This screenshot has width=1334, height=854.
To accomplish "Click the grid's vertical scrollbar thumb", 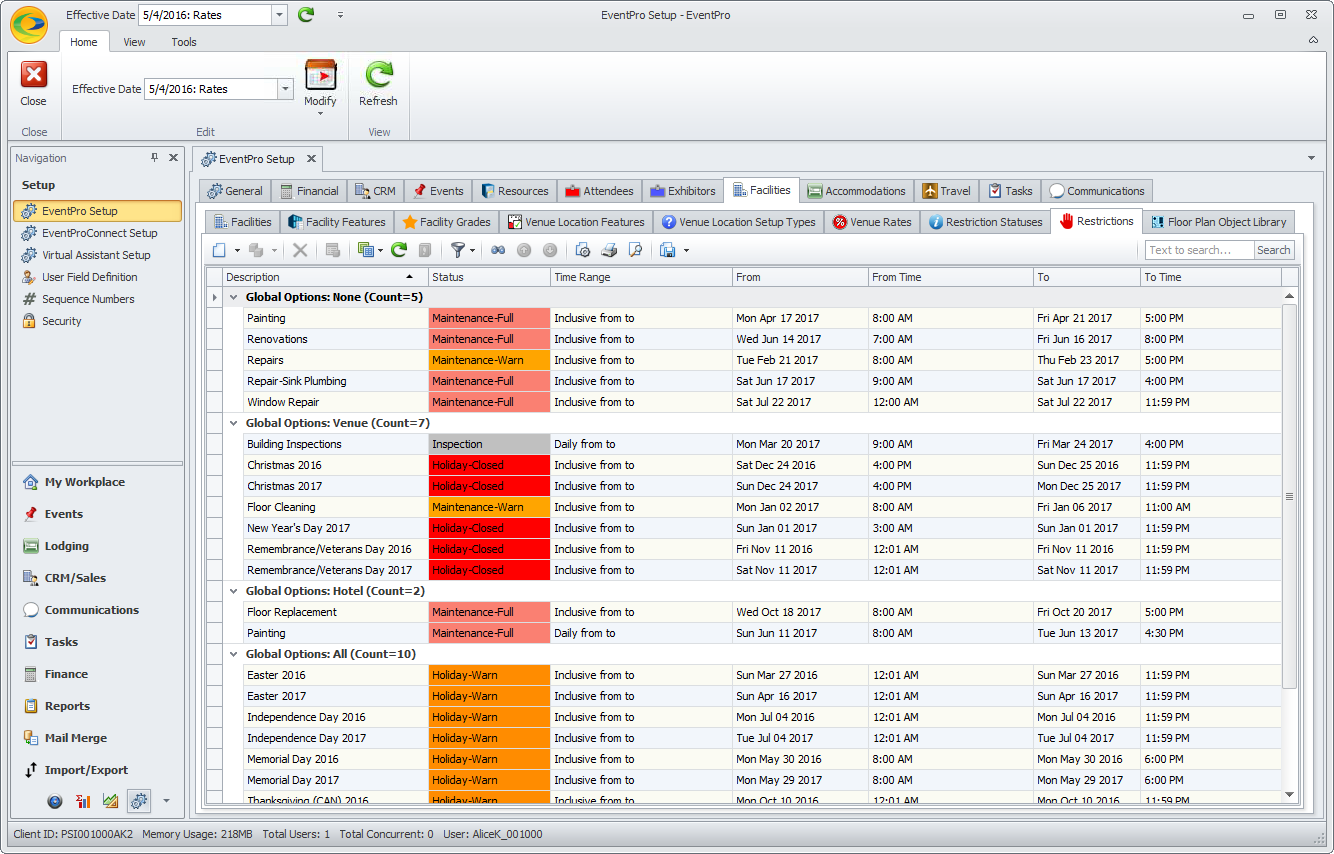I will [1289, 496].
